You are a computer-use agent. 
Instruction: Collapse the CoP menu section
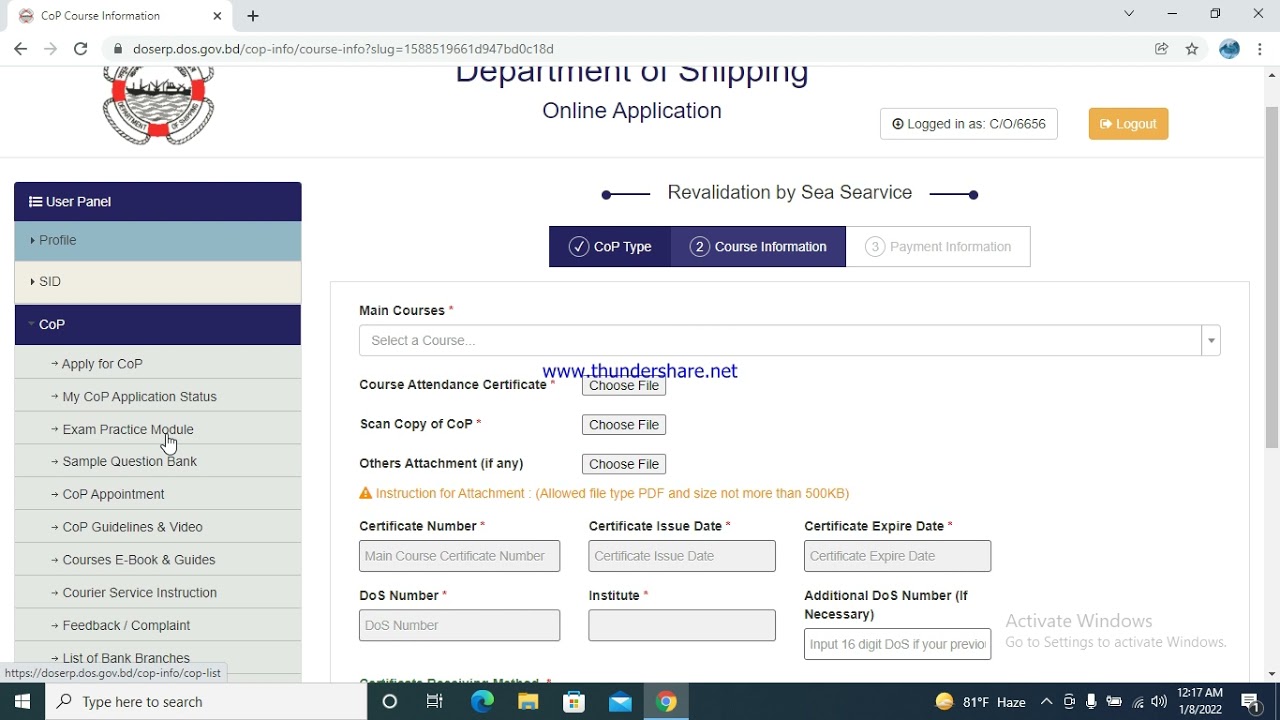(158, 325)
